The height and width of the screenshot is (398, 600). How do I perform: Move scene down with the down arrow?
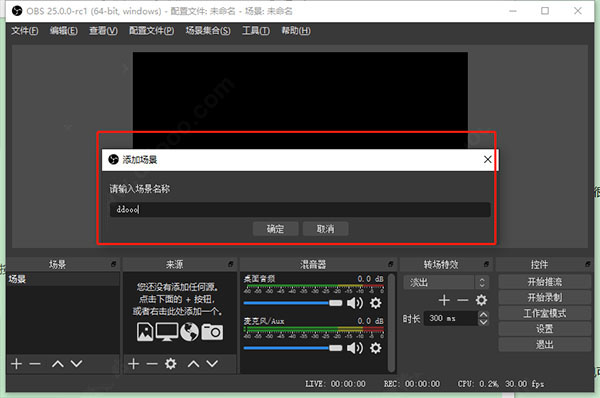(x=77, y=364)
